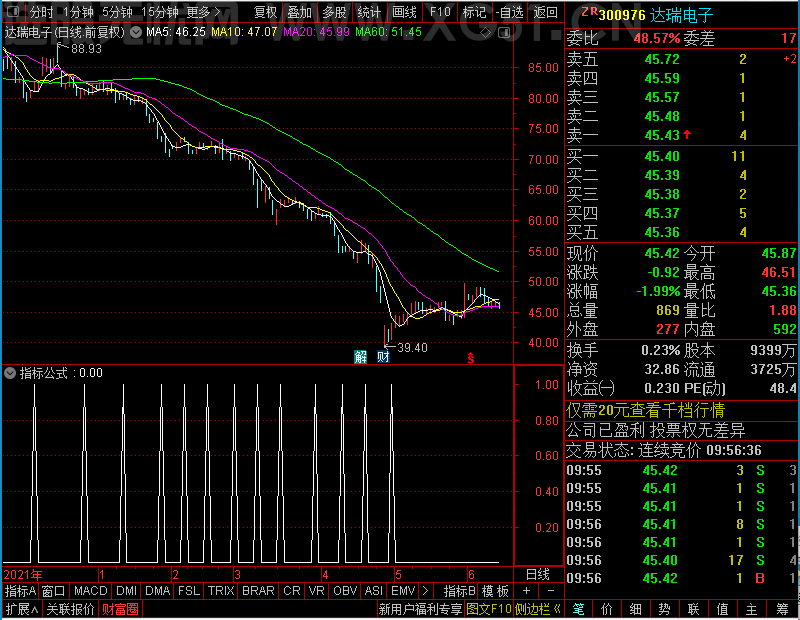Switch indicator to DMA
This screenshot has height=620, width=800.
tap(157, 591)
